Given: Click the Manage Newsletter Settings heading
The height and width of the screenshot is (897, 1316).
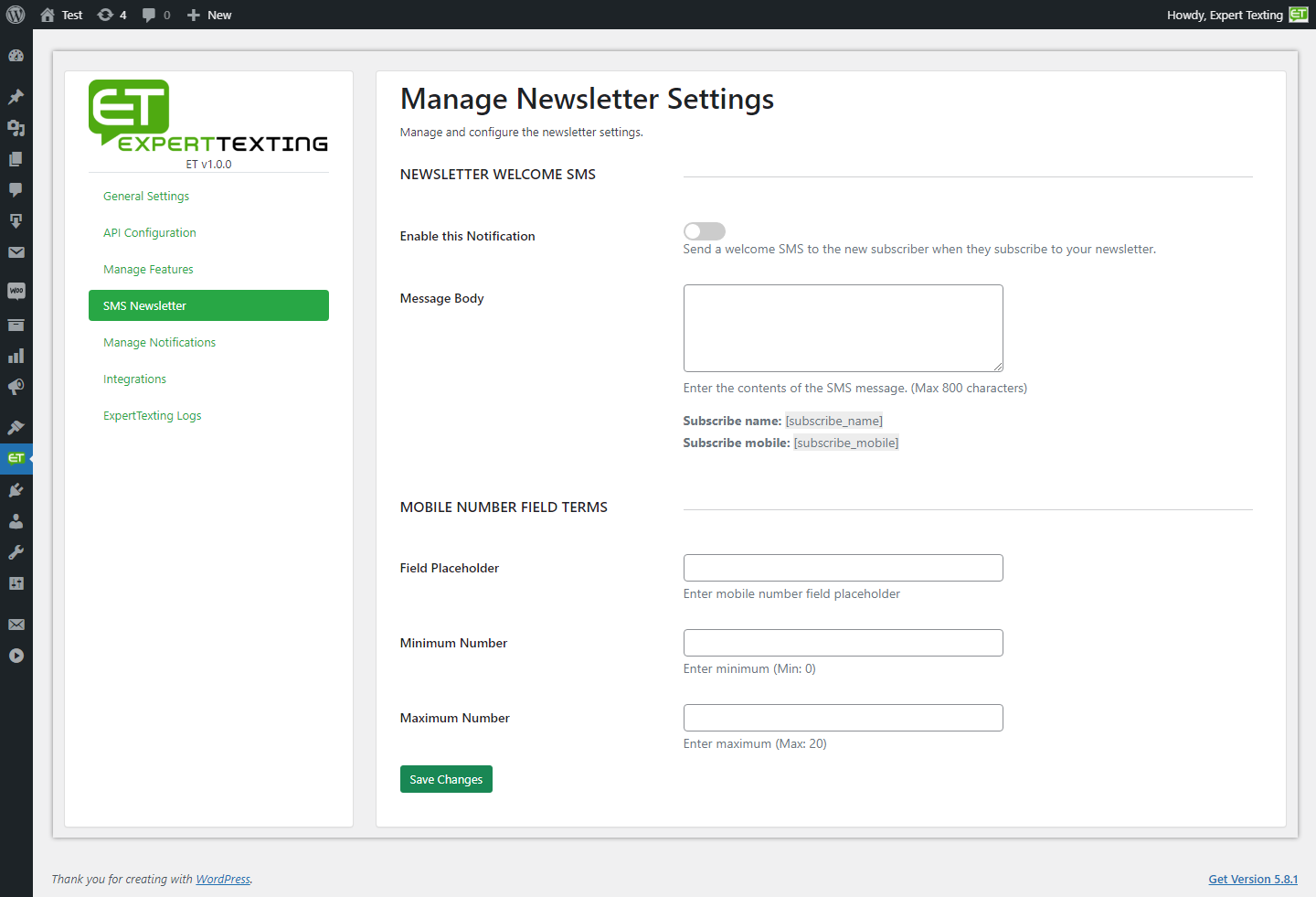Looking at the screenshot, I should (x=587, y=99).
